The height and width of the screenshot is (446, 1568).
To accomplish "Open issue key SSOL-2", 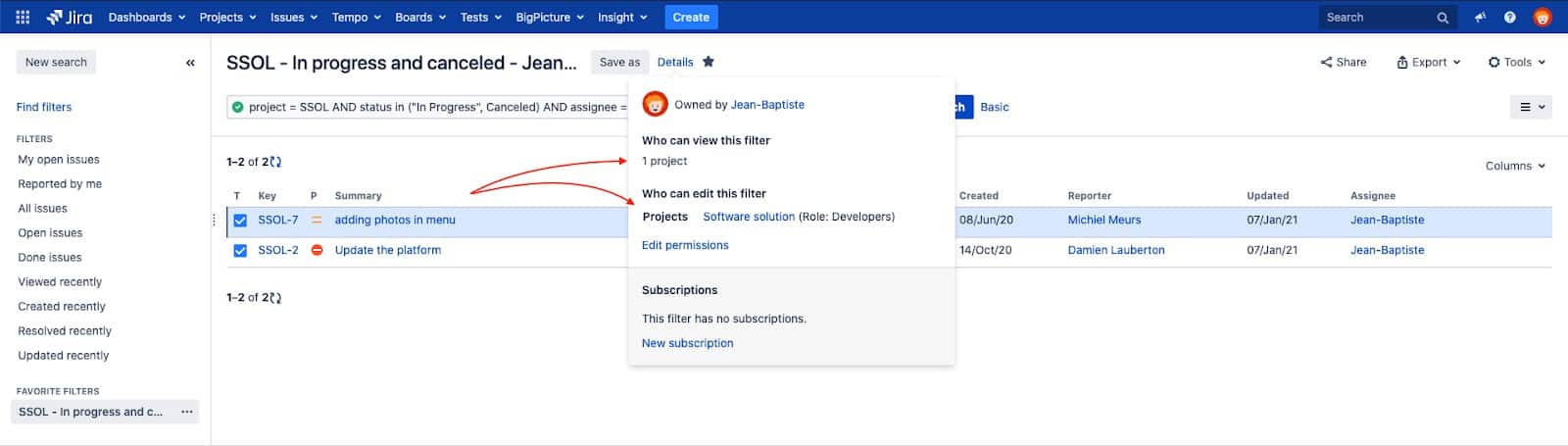I will point(278,250).
